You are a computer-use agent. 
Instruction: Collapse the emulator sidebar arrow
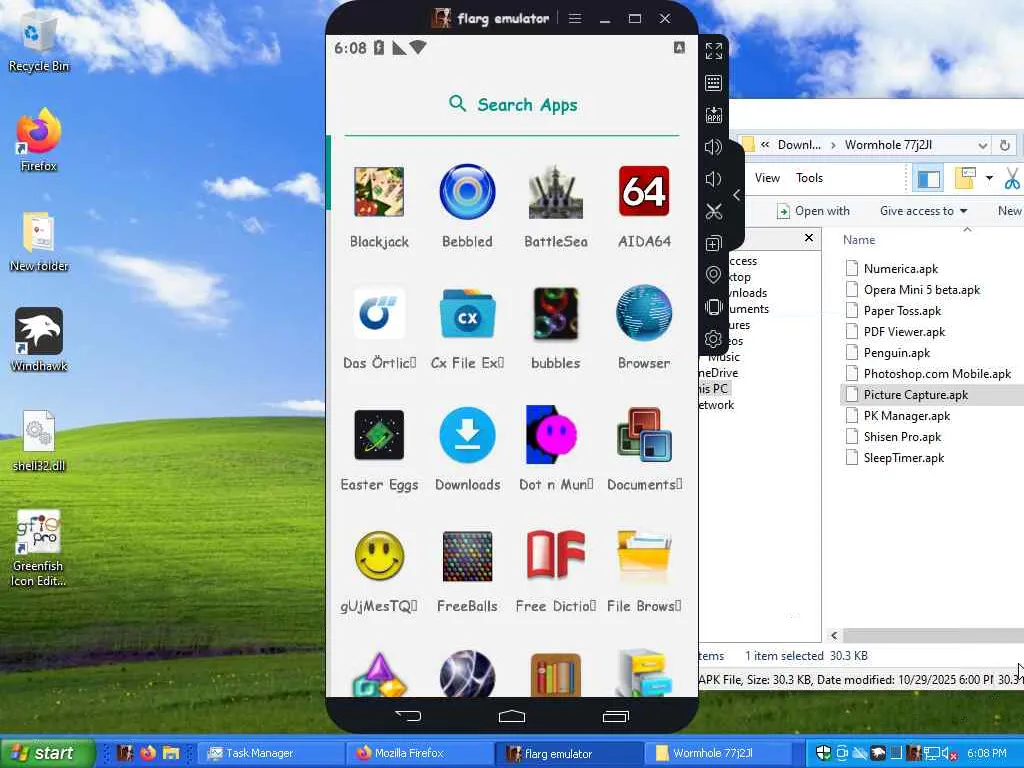click(737, 195)
